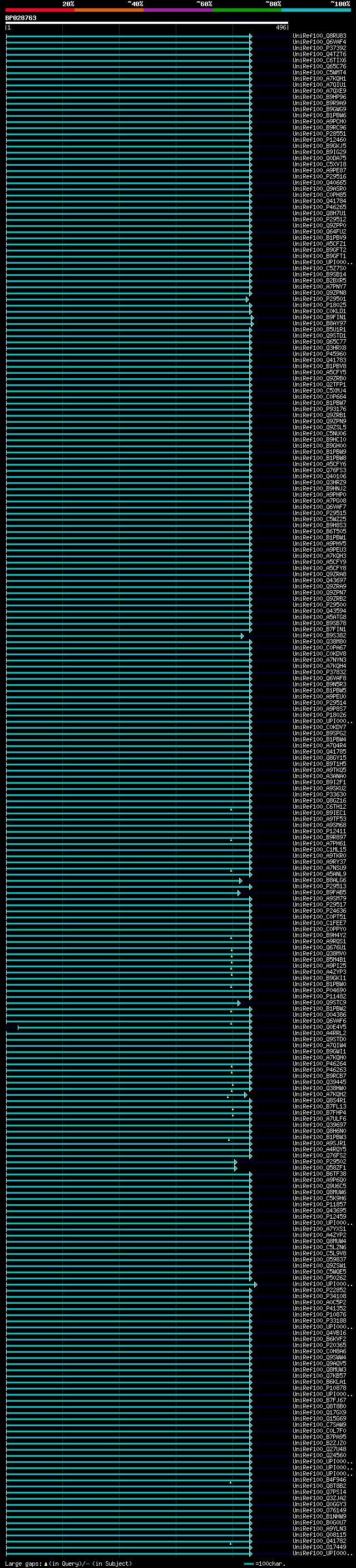
Task: Select hit label UniRef100_Q40665
Action: pyautogui.click(x=319, y=182)
